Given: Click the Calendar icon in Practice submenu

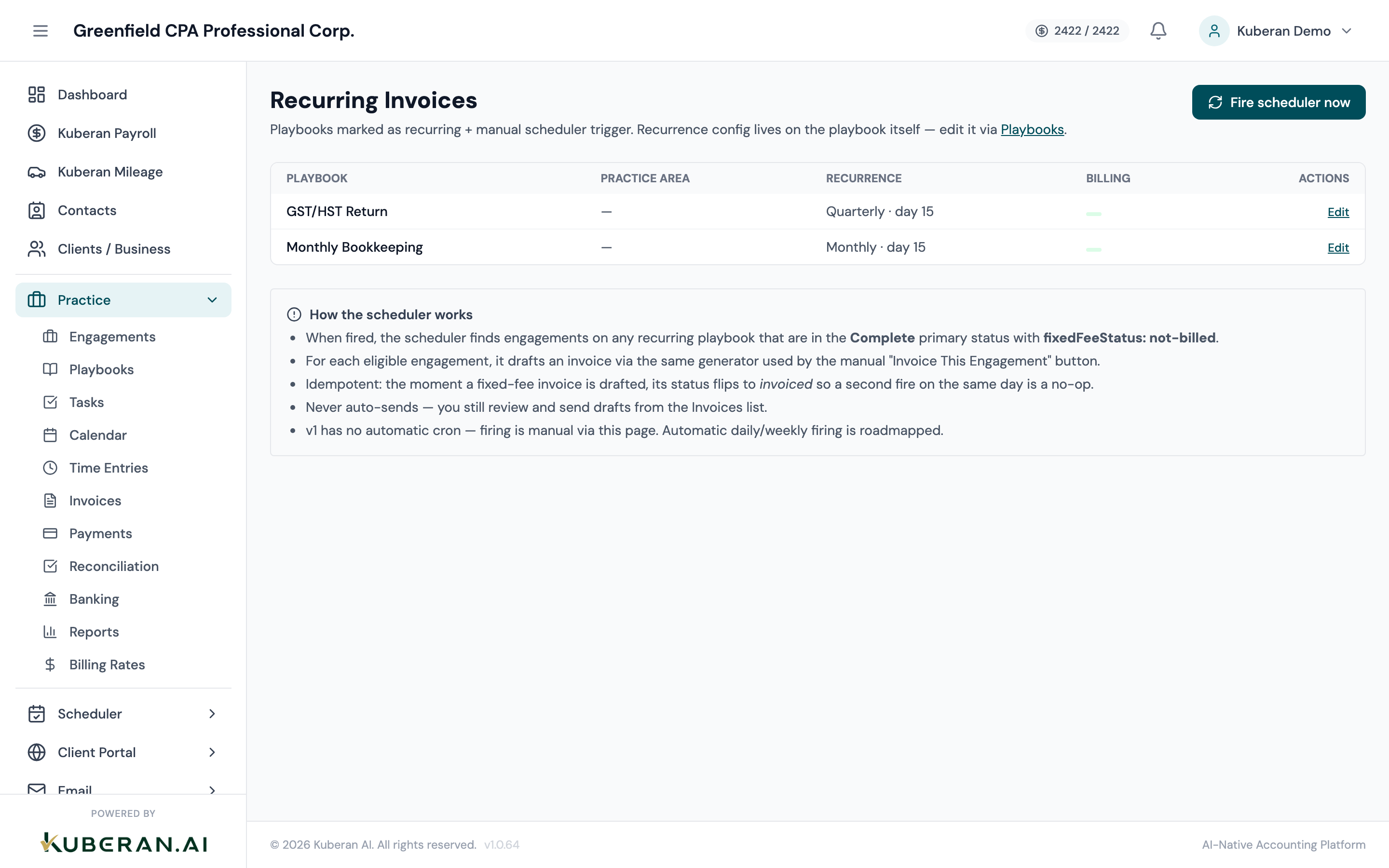Looking at the screenshot, I should 50,435.
